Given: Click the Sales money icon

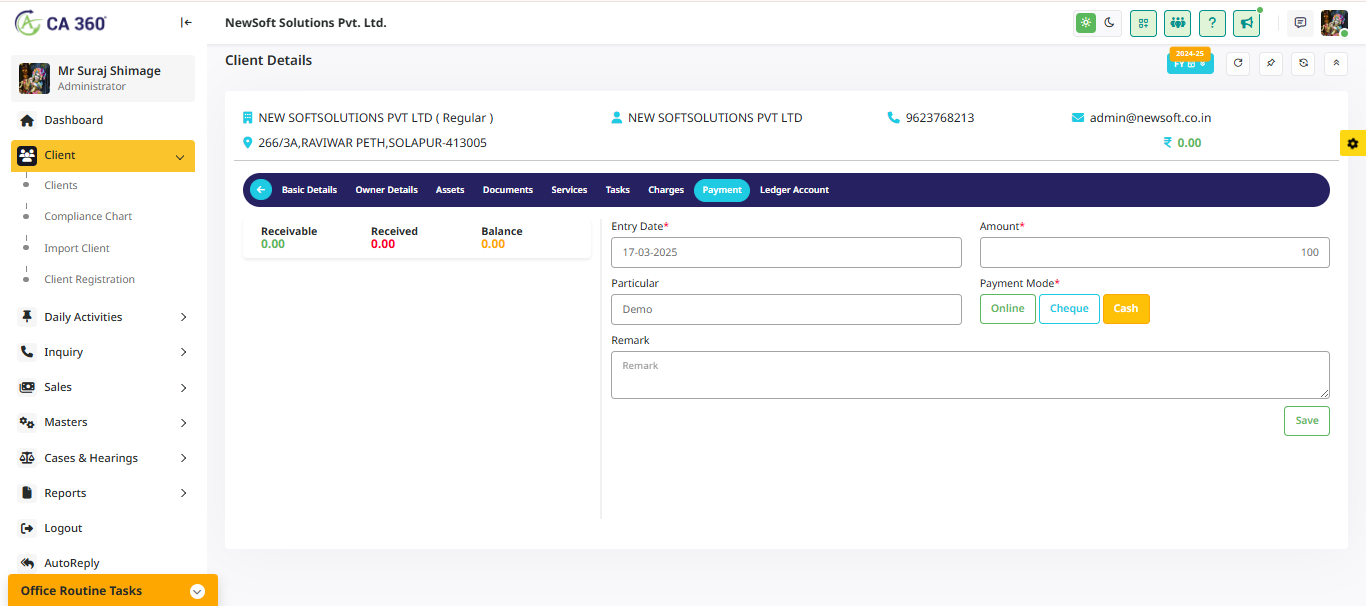Looking at the screenshot, I should click(x=27, y=387).
